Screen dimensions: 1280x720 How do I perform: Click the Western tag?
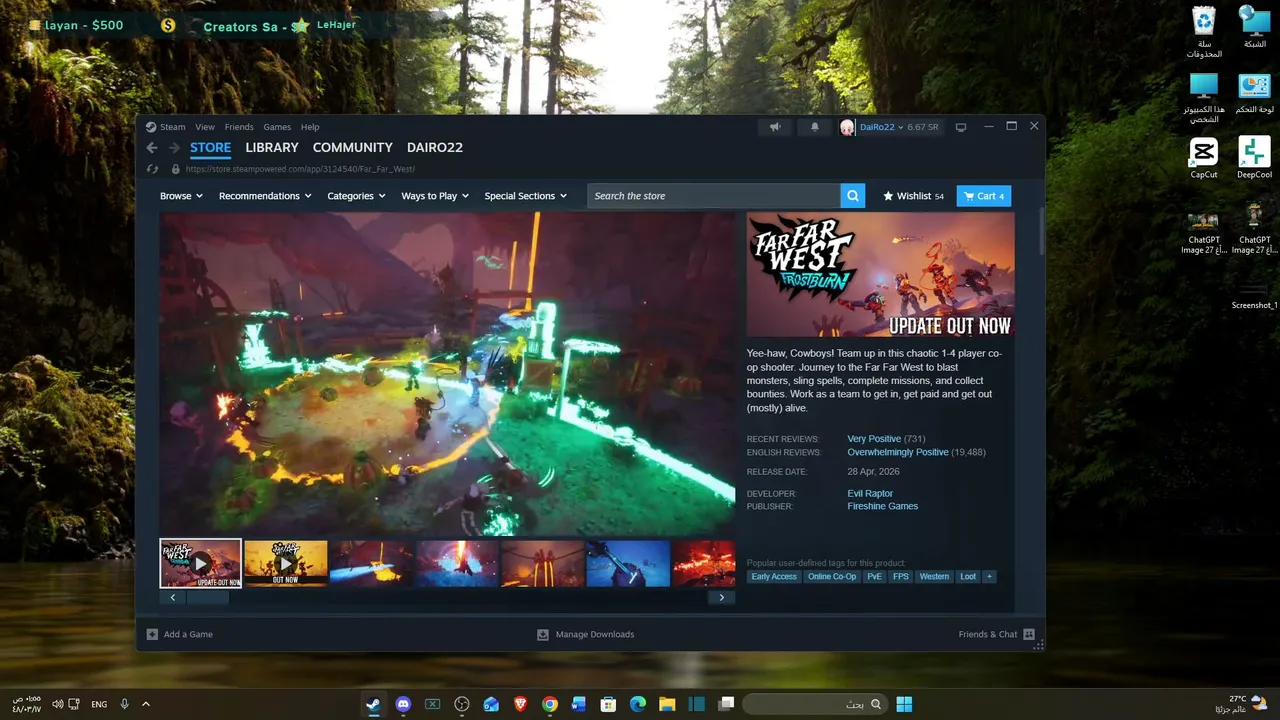[934, 576]
